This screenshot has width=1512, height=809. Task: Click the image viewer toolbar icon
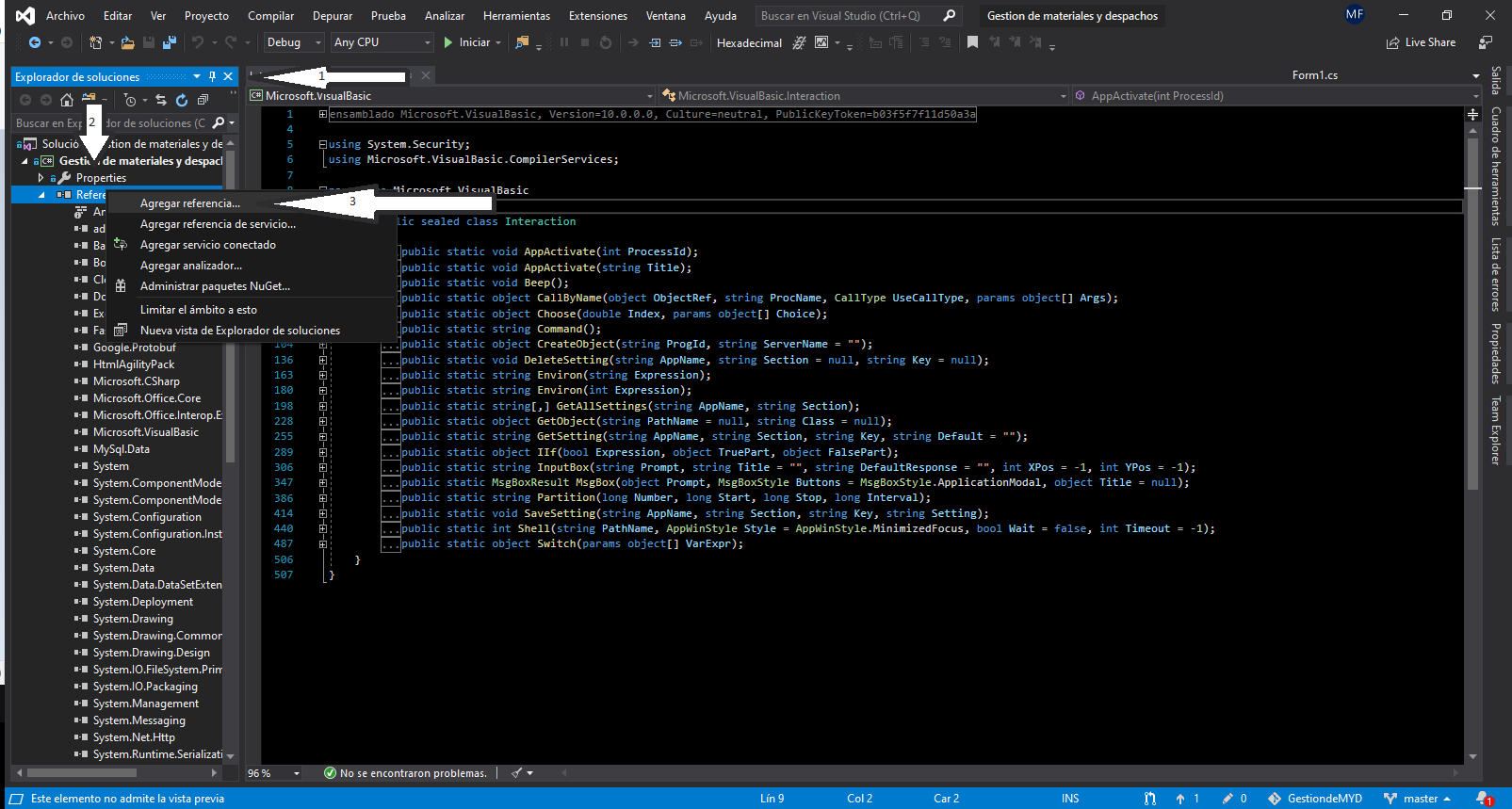[821, 42]
